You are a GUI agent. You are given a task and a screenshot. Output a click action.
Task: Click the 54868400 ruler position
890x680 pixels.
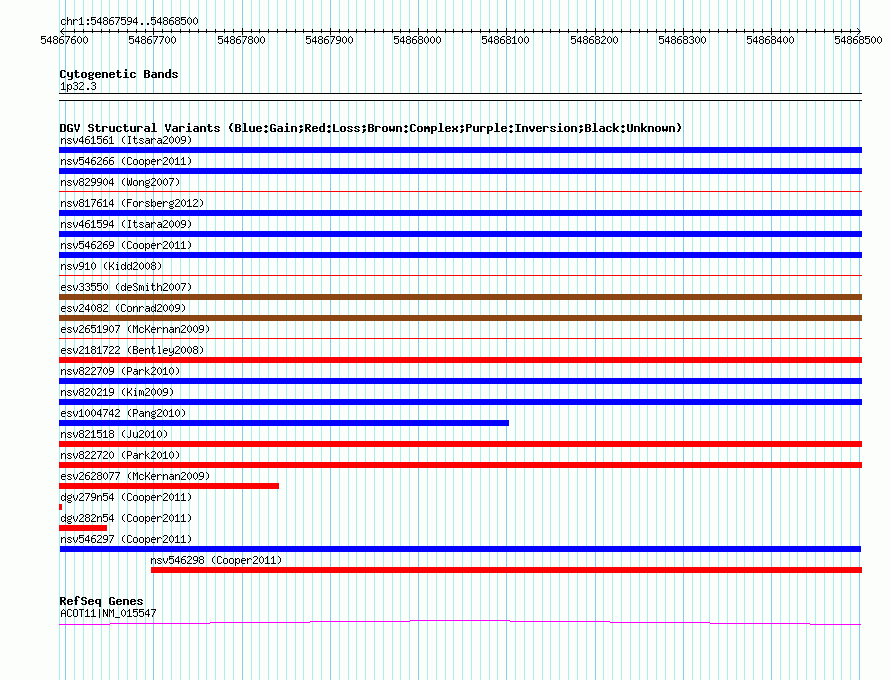tap(770, 40)
